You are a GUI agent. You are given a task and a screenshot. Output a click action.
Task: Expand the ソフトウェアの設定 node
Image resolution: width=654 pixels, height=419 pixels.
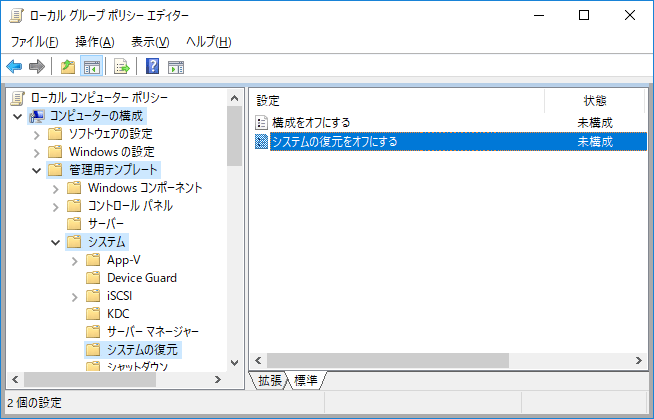(x=37, y=135)
